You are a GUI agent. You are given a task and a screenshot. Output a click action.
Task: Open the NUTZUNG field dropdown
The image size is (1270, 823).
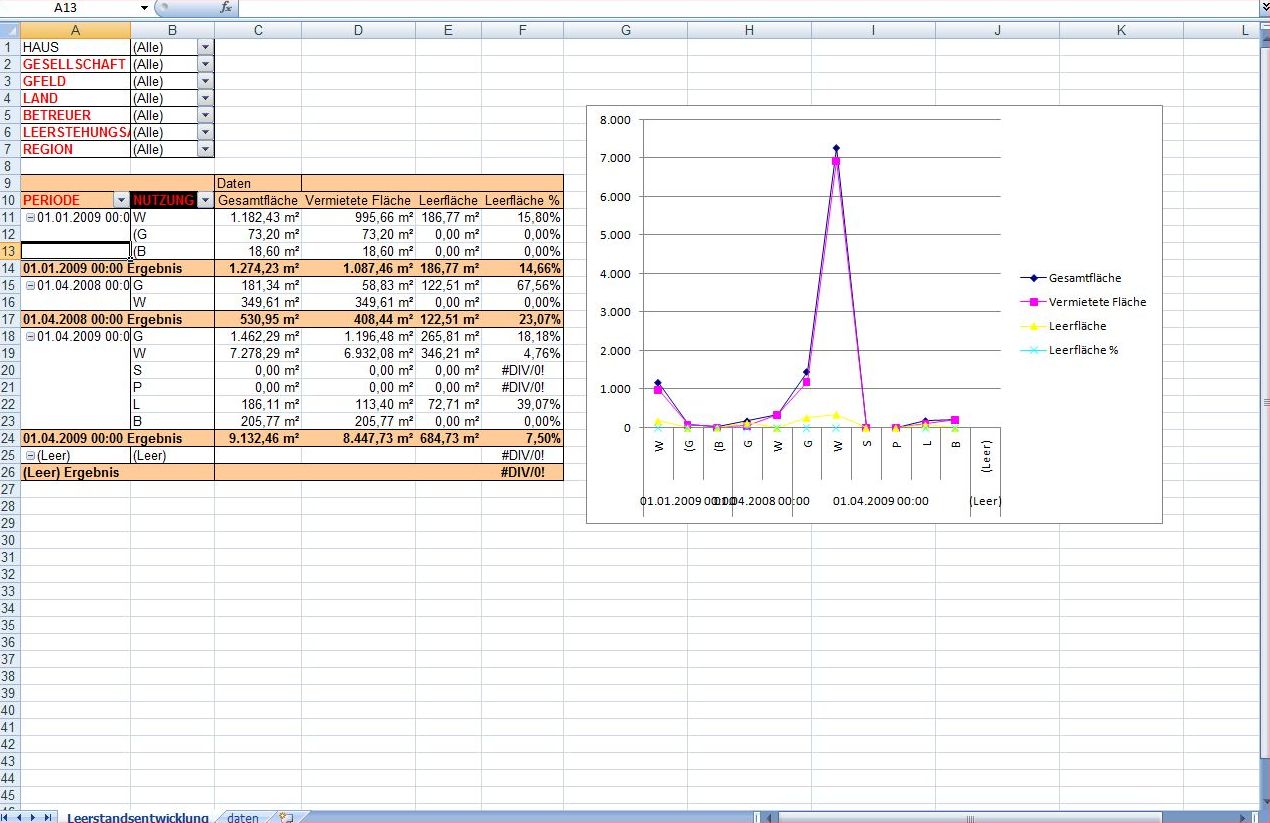[x=205, y=200]
